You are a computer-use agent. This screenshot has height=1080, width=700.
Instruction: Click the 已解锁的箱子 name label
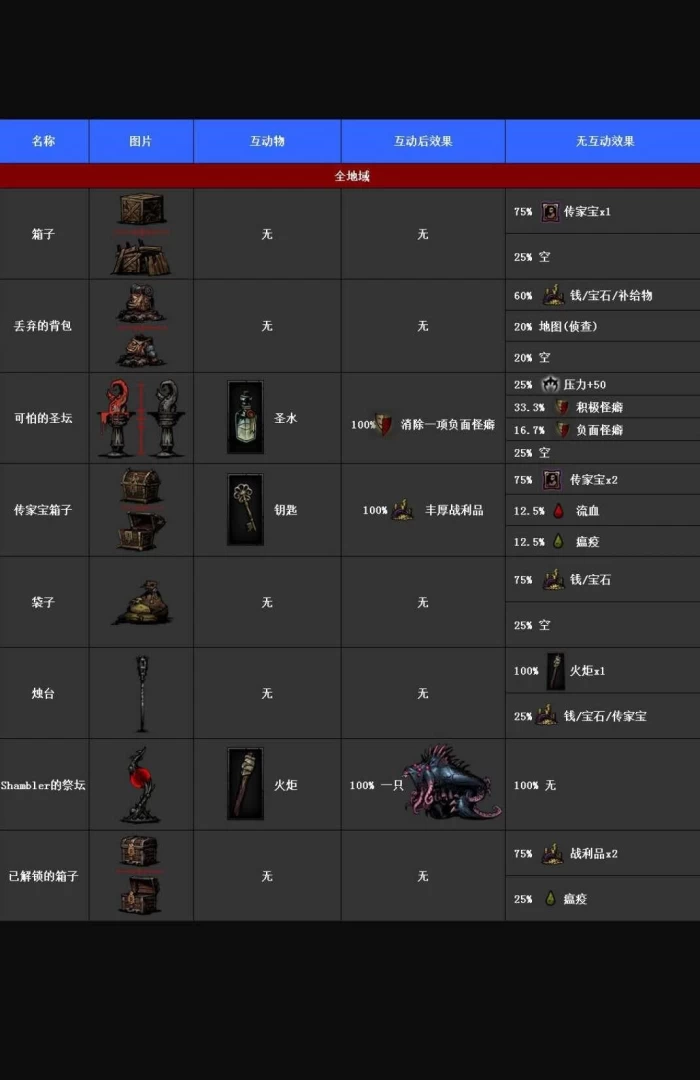[x=44, y=876]
